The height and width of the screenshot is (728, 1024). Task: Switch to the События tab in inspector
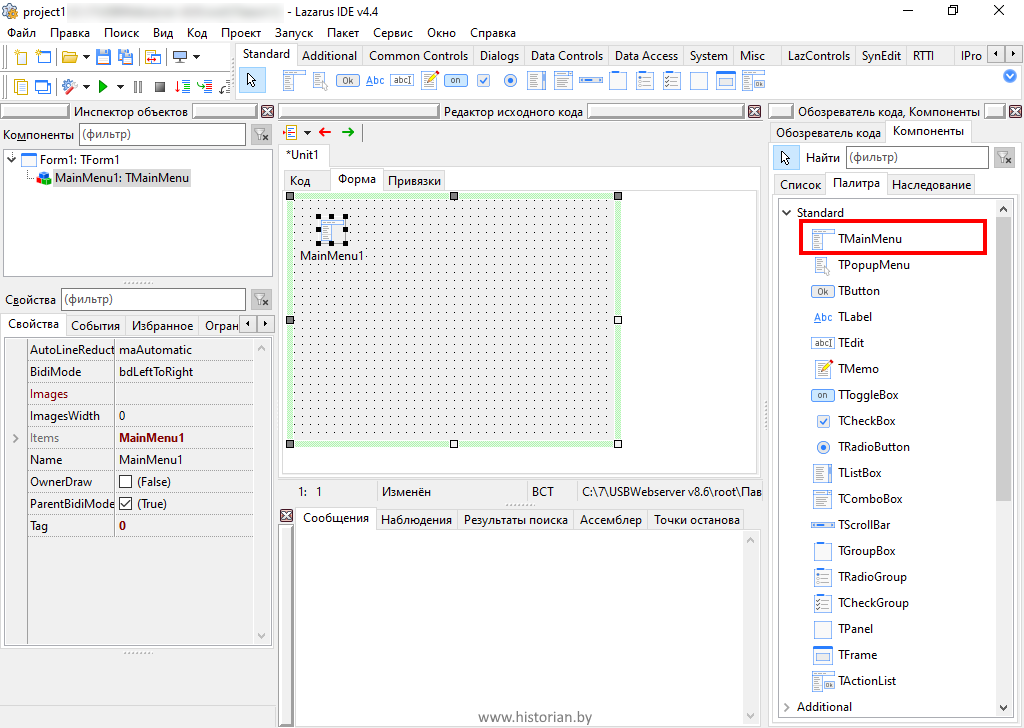click(x=95, y=326)
